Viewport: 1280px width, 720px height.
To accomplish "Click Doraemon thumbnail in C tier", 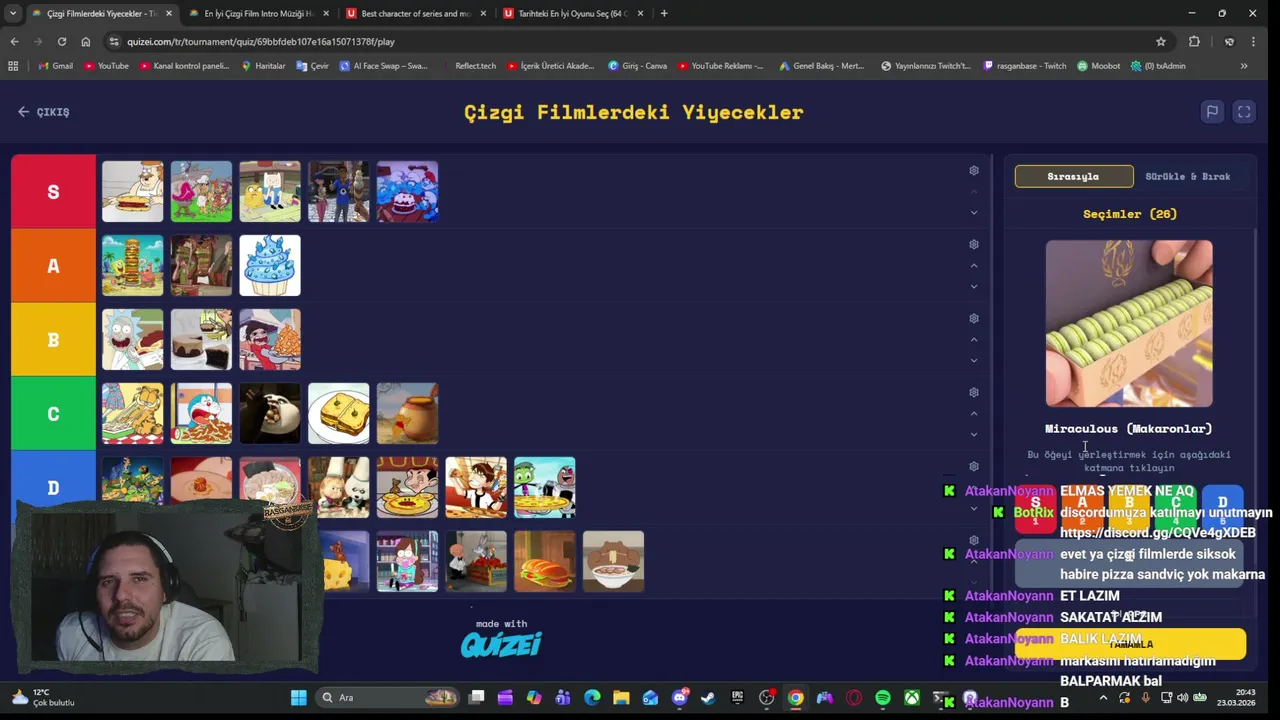I will 201,414.
